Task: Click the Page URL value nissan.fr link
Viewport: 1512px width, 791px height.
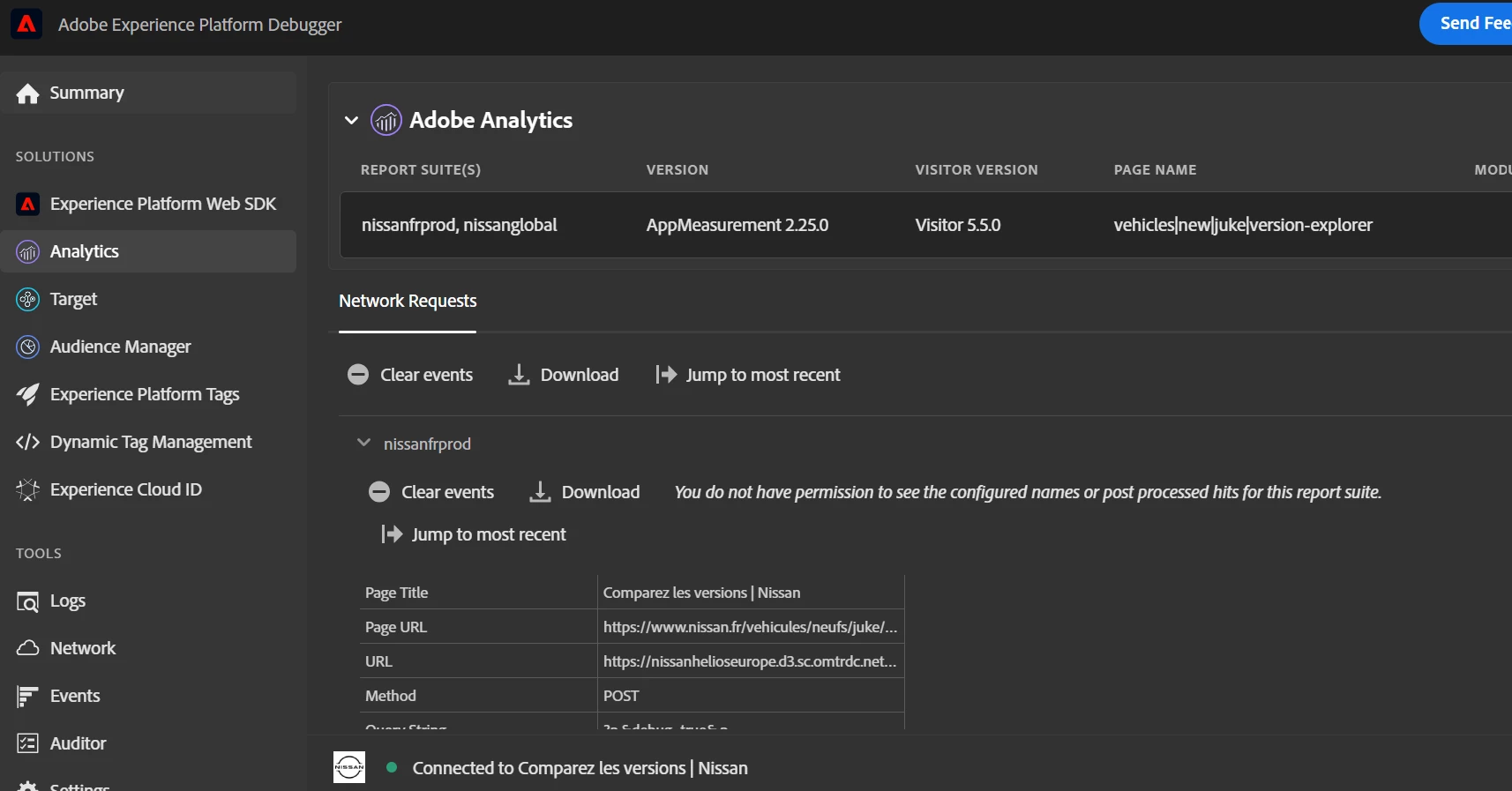Action: [750, 627]
